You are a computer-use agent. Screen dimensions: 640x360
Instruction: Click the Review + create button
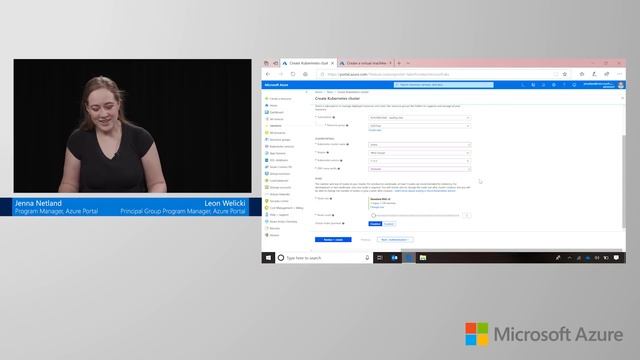click(x=333, y=240)
